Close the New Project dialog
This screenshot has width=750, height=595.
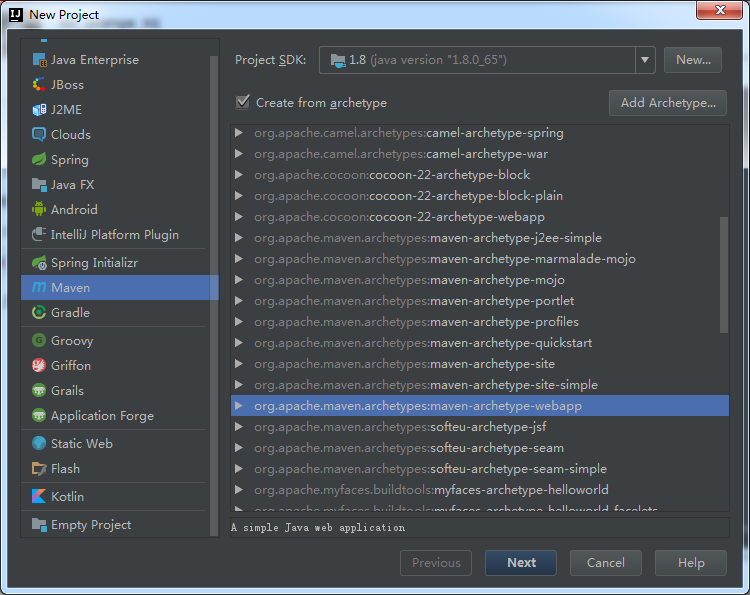(x=719, y=10)
